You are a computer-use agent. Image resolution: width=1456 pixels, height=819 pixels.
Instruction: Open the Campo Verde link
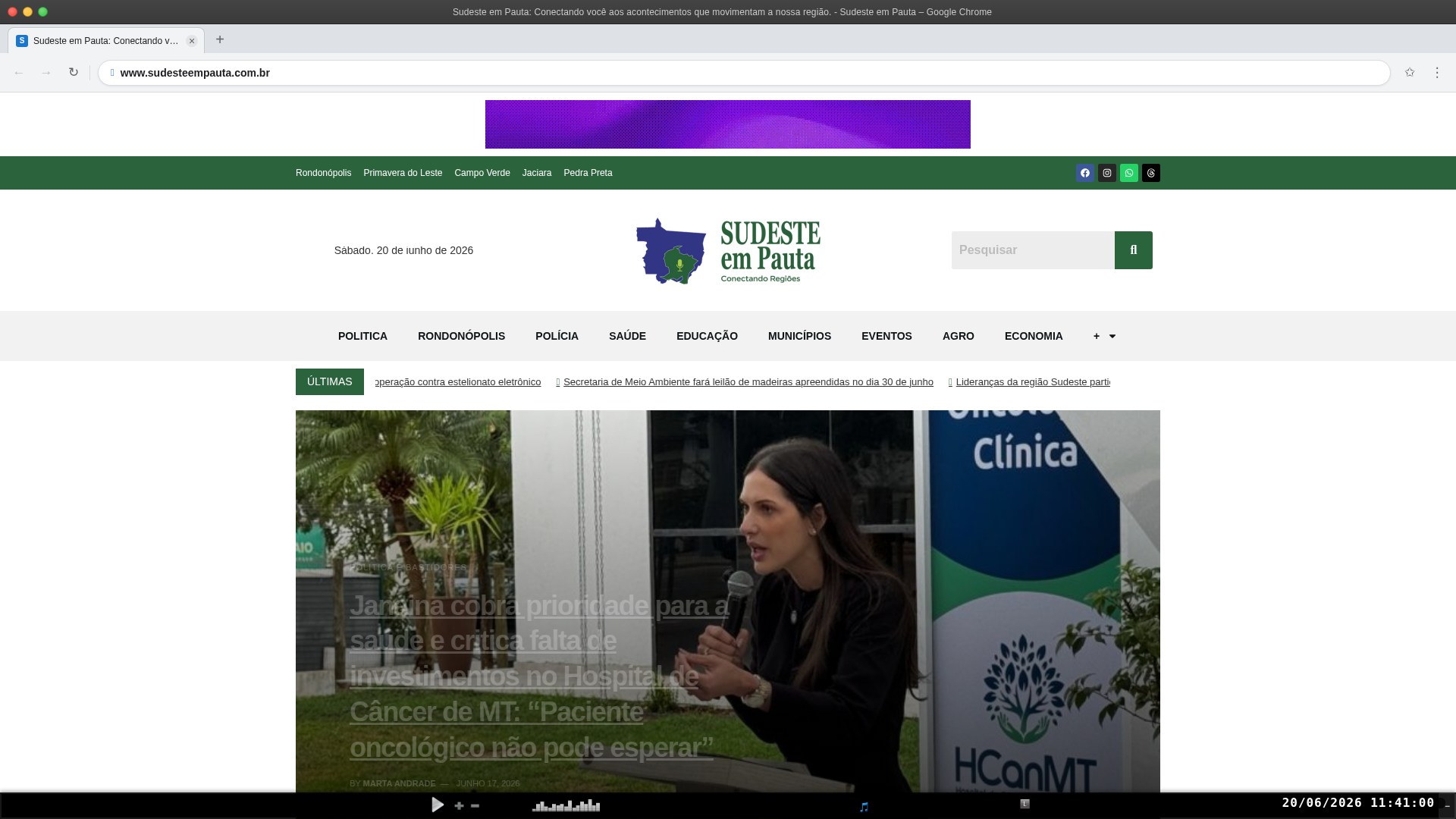click(x=482, y=173)
